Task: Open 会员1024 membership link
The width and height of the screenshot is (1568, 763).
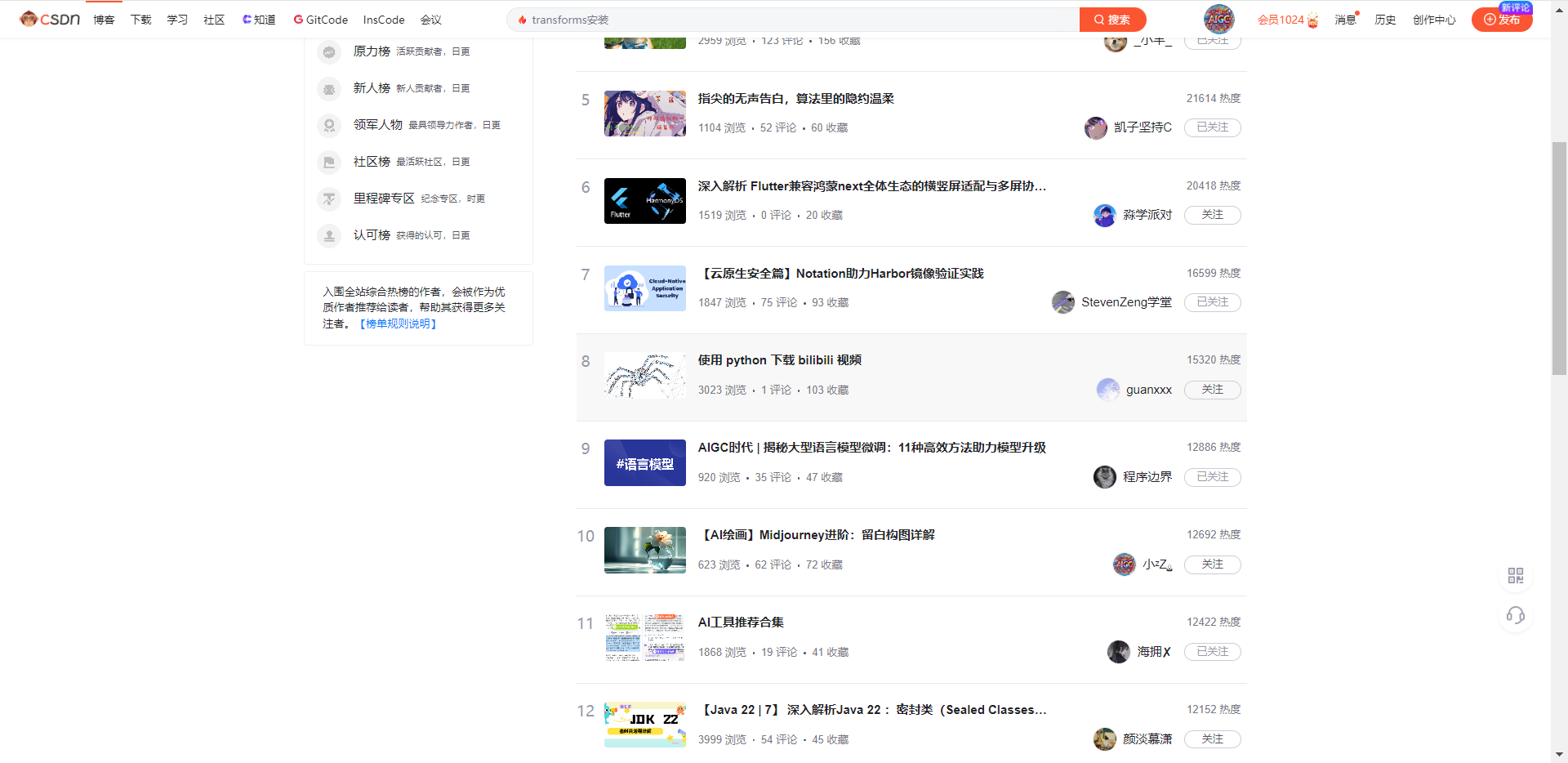Action: [1288, 20]
